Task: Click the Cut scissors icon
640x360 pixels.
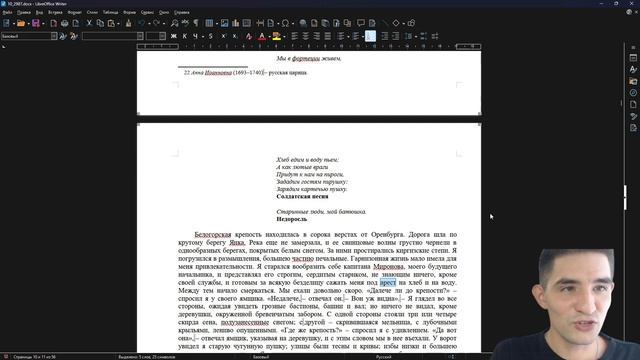Action: tap(89, 23)
